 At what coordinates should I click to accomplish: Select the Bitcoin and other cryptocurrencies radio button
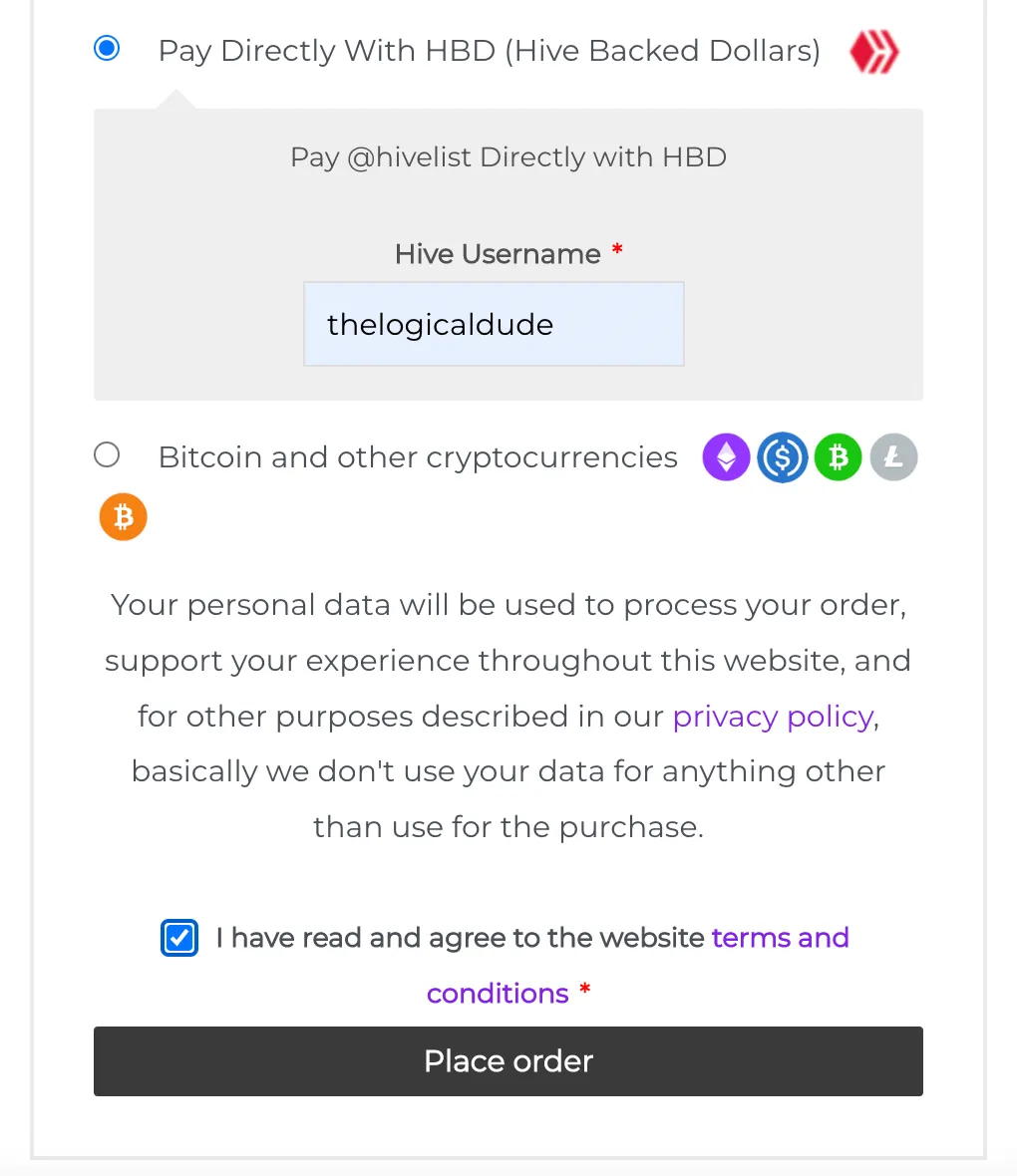[x=107, y=454]
